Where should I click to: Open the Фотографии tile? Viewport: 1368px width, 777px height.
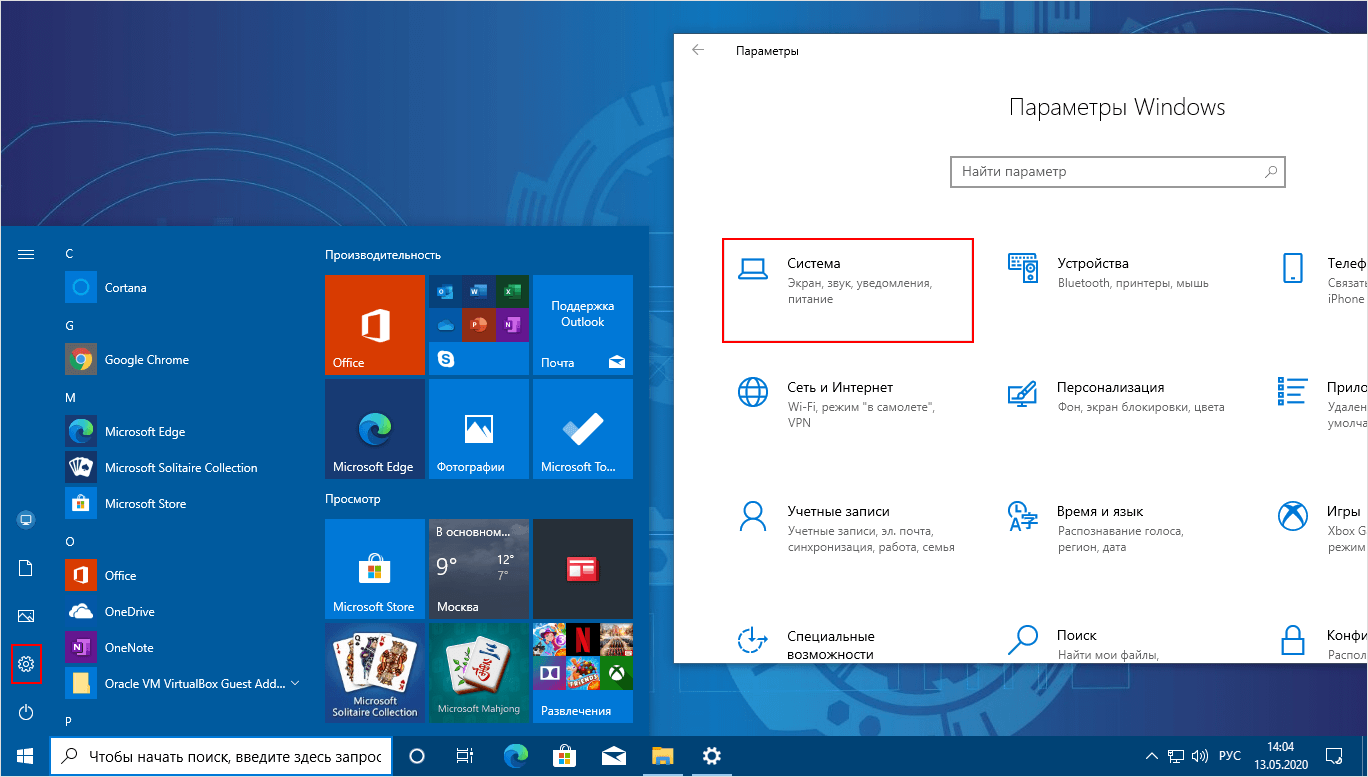[479, 429]
